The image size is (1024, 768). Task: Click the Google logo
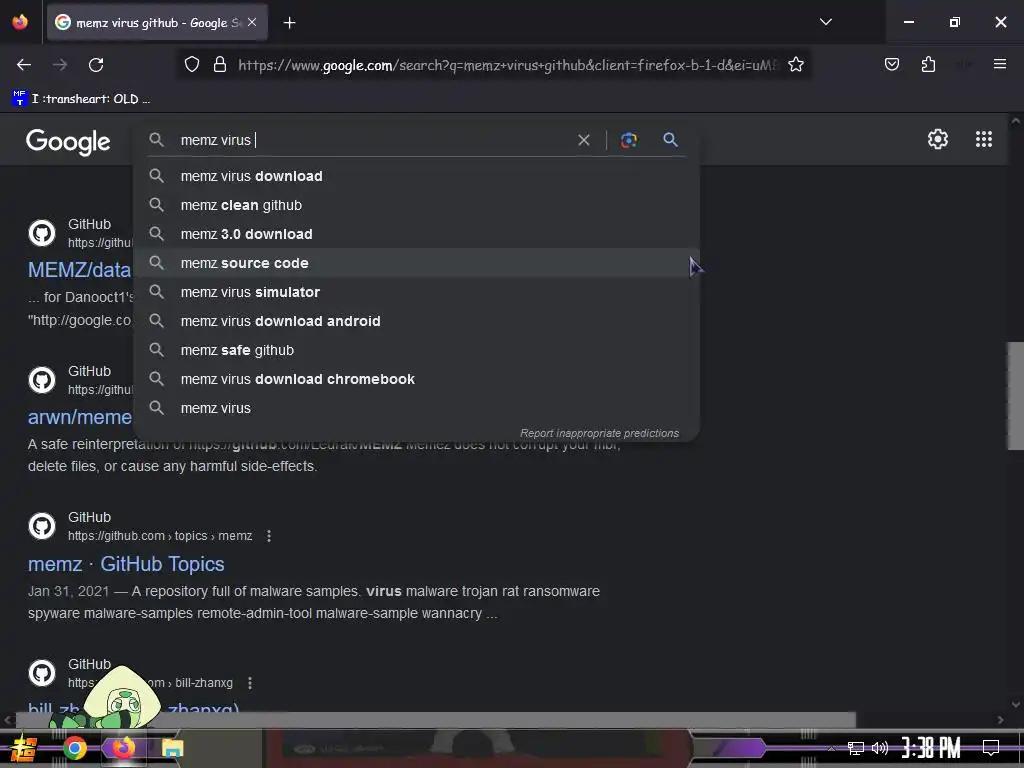(x=69, y=141)
